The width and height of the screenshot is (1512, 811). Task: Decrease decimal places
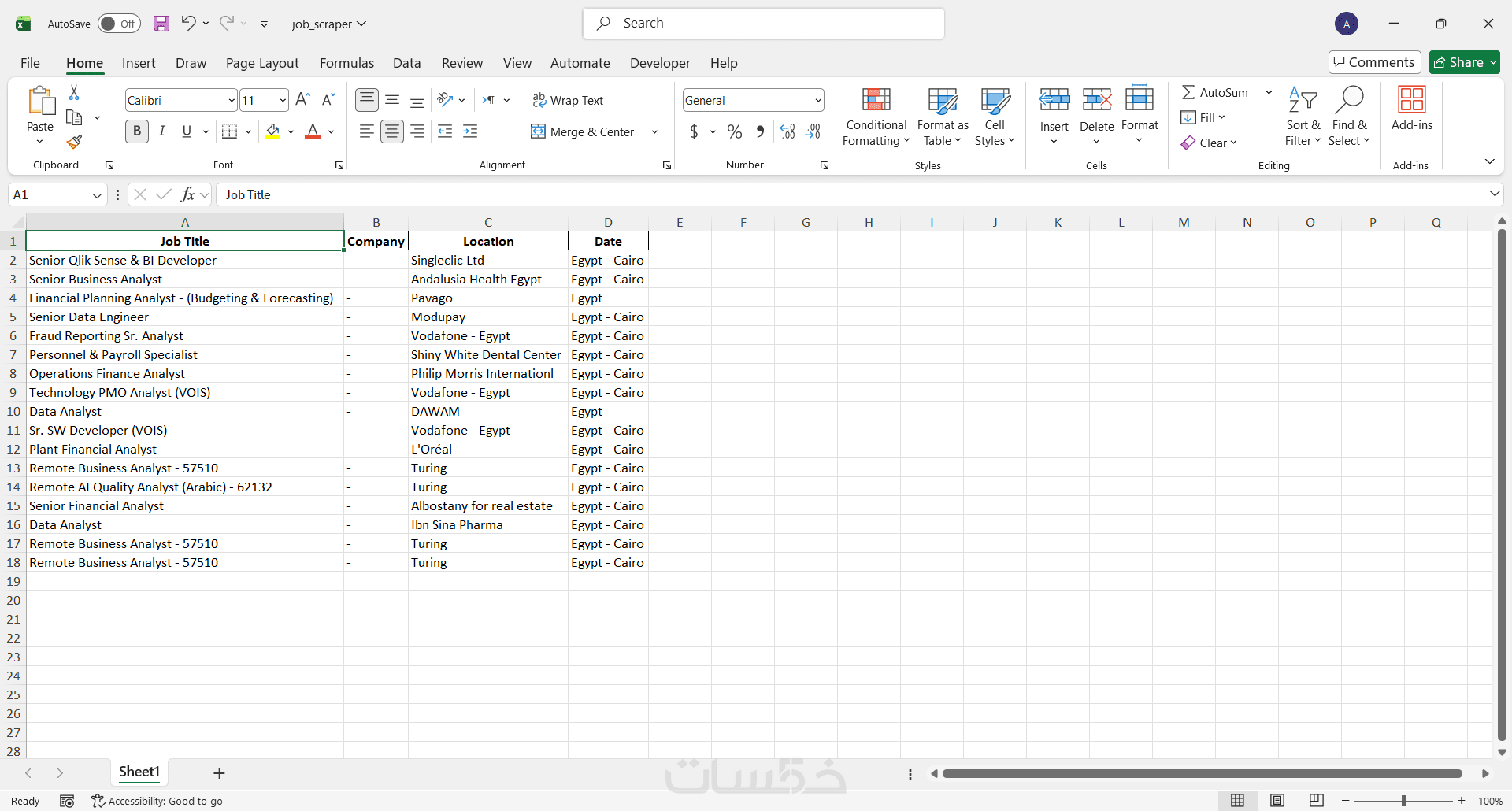click(813, 131)
